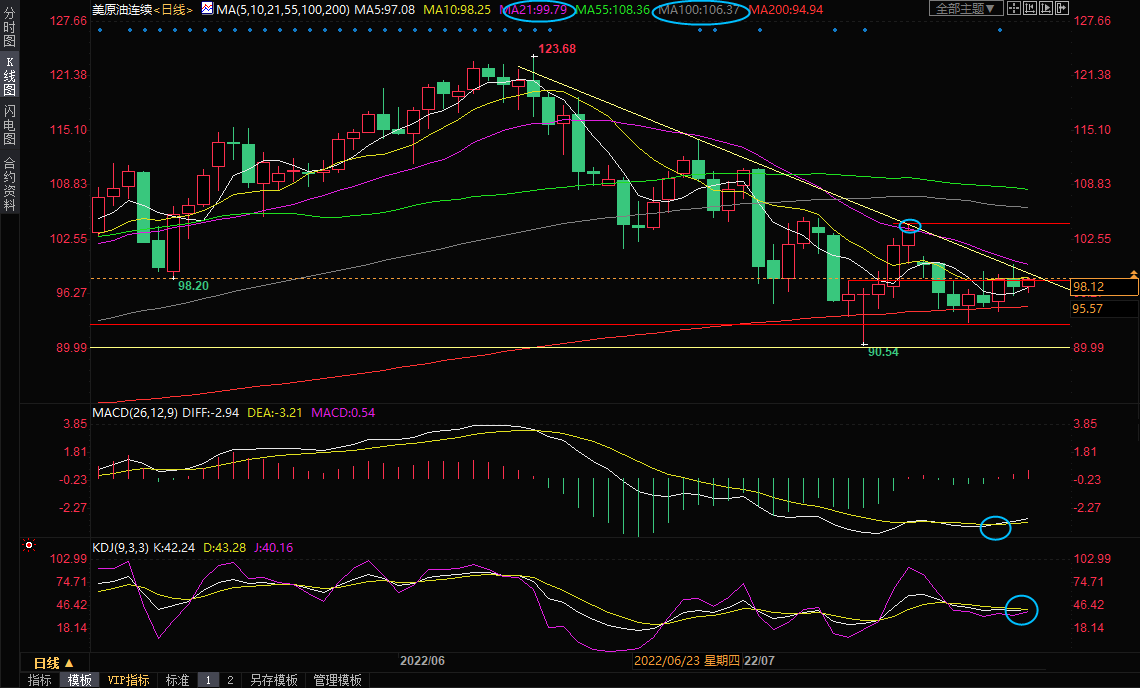This screenshot has width=1140, height=688.
Task: Open the <日线> period dropdown in title
Action: 170,9
